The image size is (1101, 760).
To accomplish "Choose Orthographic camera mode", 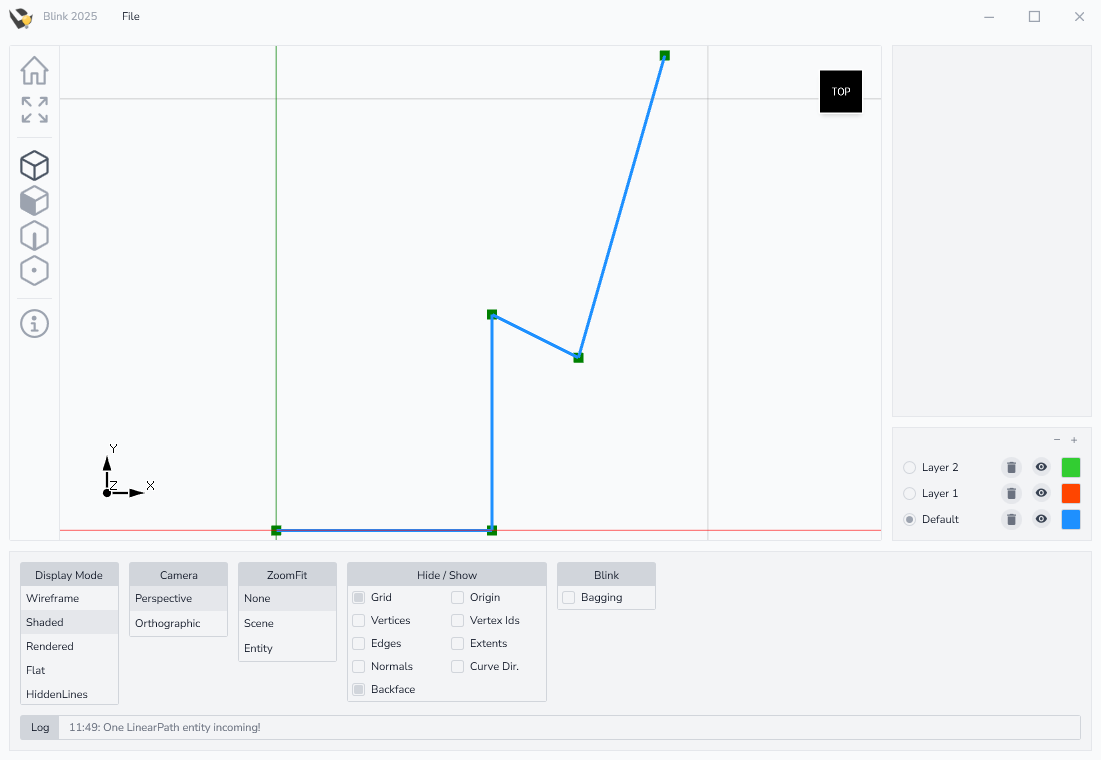I will click(167, 623).
